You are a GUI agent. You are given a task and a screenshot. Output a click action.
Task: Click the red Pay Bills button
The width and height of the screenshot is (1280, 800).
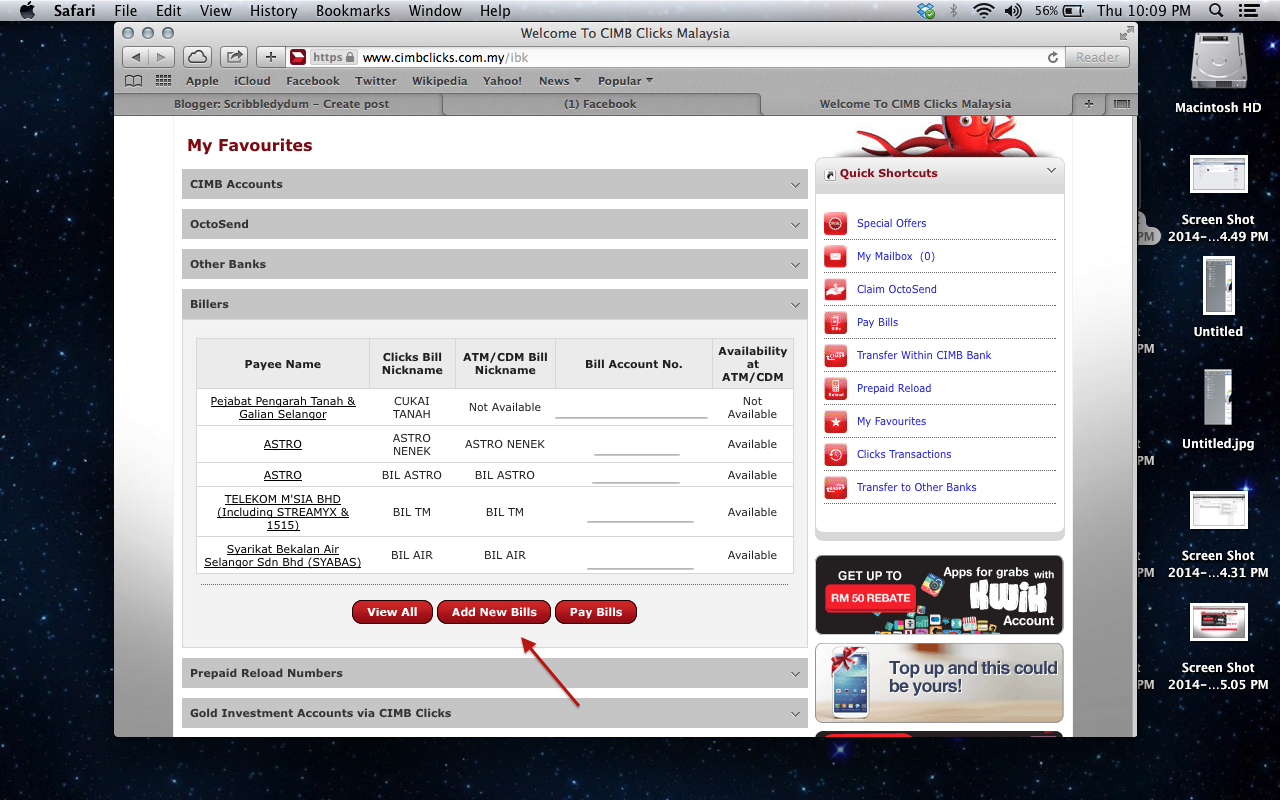click(596, 612)
